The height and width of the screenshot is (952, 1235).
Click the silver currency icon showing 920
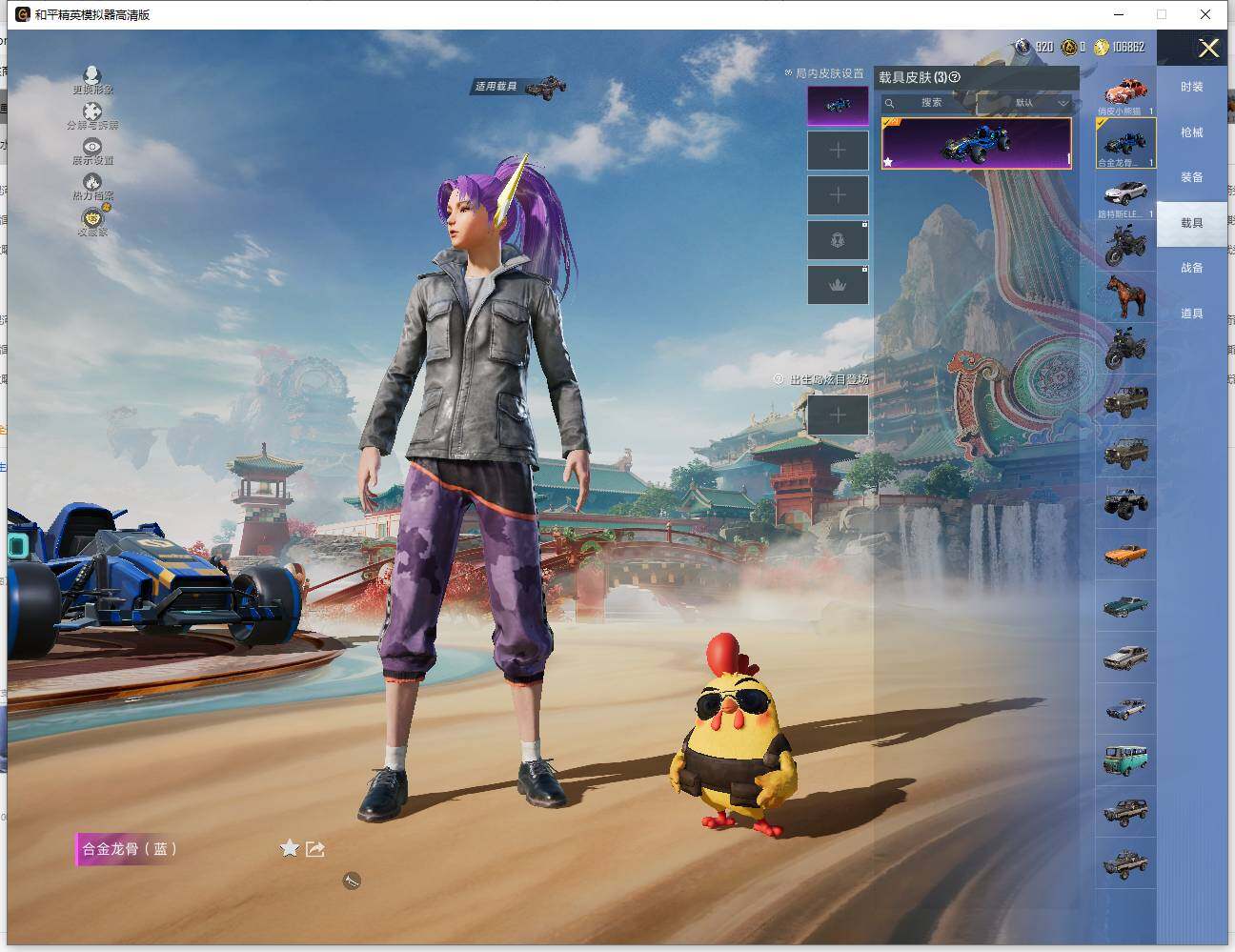pos(1022,47)
